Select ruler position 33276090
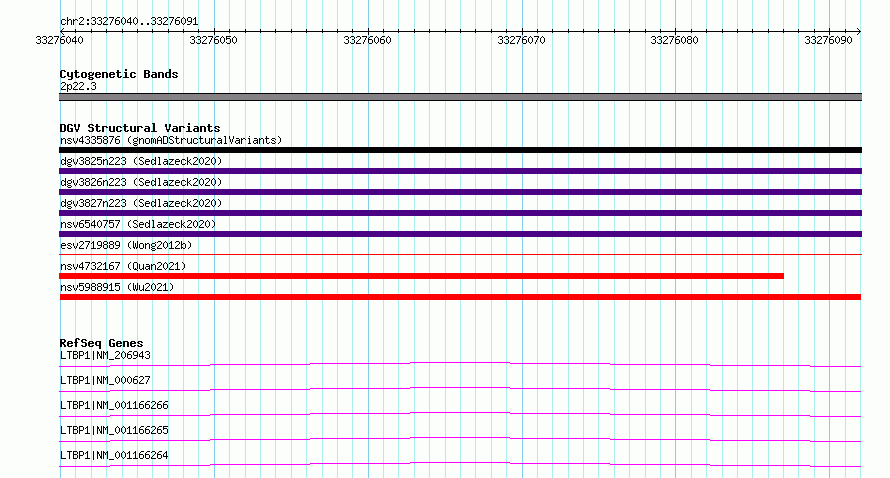890x478 pixels. 828,40
